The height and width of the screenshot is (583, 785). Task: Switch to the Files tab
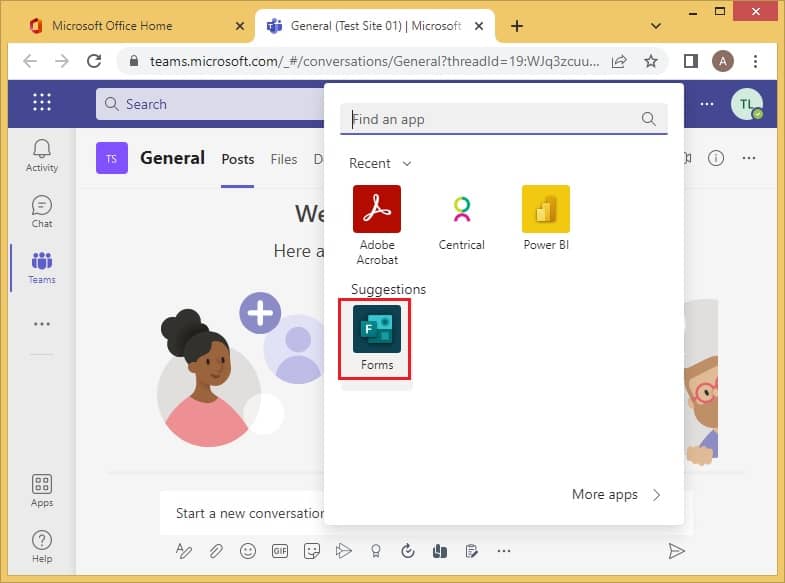(x=284, y=159)
